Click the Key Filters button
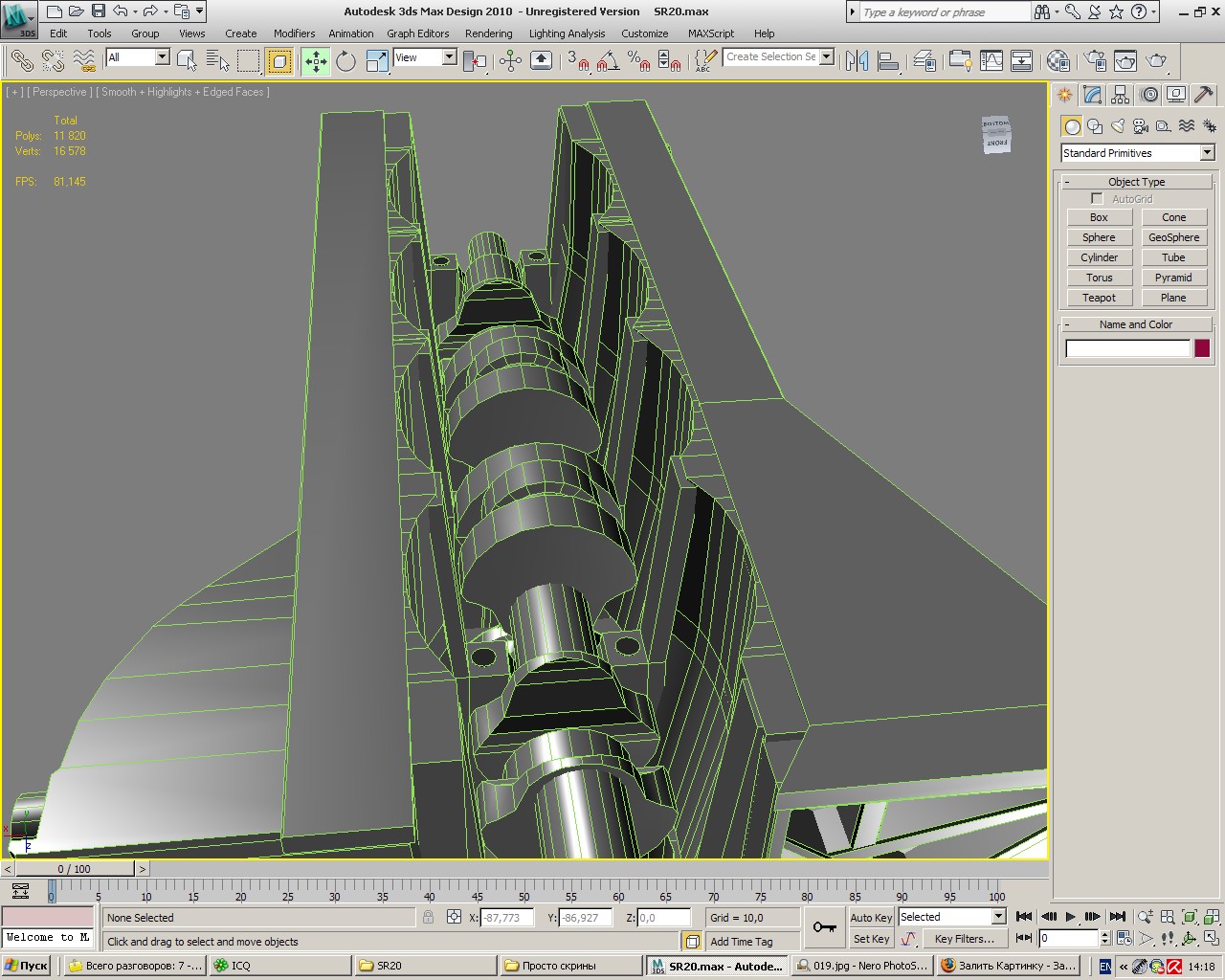 click(964, 939)
